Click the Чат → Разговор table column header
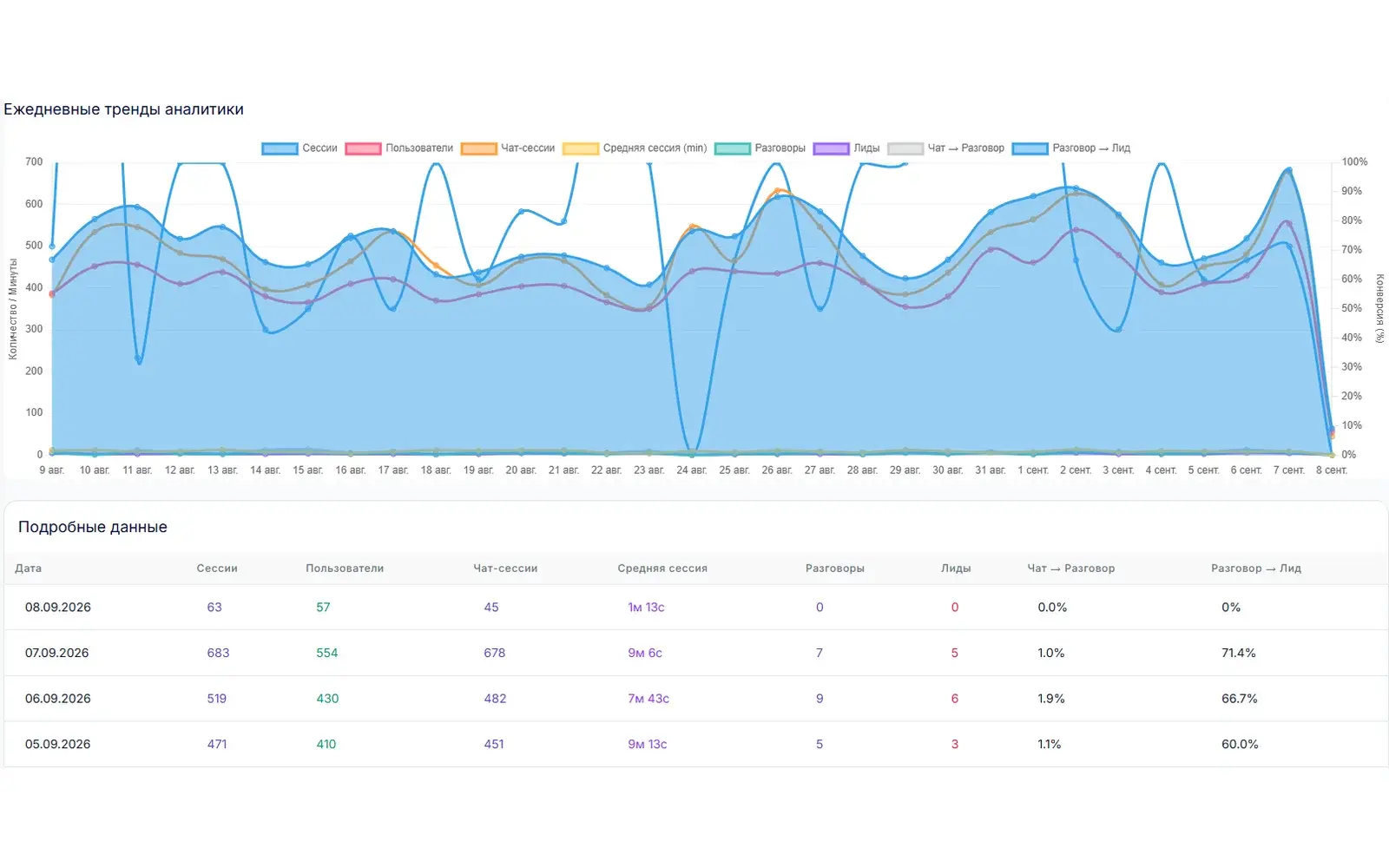The height and width of the screenshot is (868, 1389). pyautogui.click(x=1071, y=569)
